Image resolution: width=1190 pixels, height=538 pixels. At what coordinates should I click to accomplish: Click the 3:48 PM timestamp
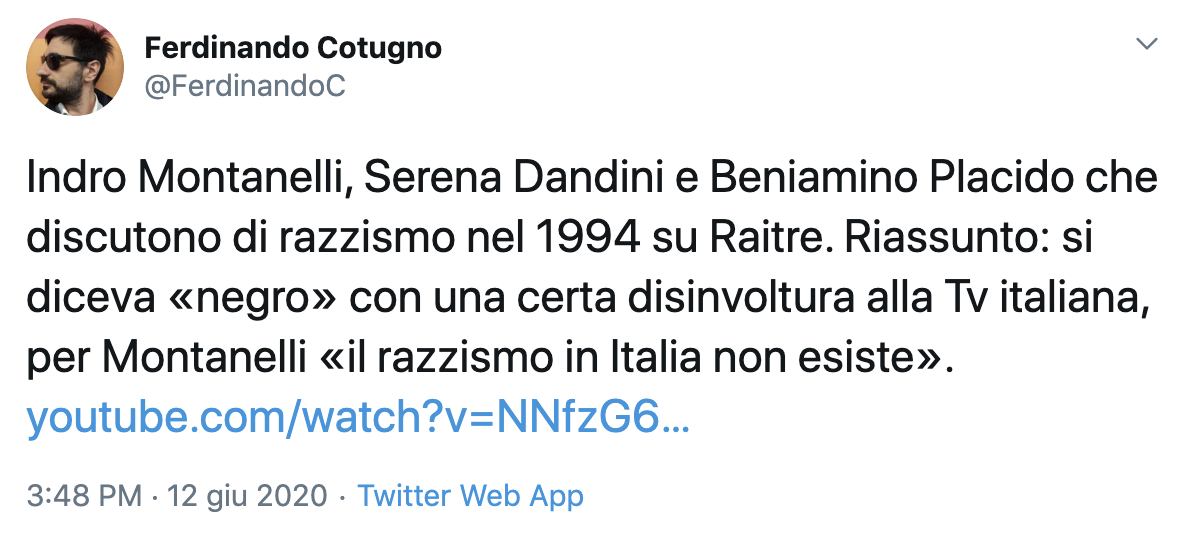tap(84, 496)
